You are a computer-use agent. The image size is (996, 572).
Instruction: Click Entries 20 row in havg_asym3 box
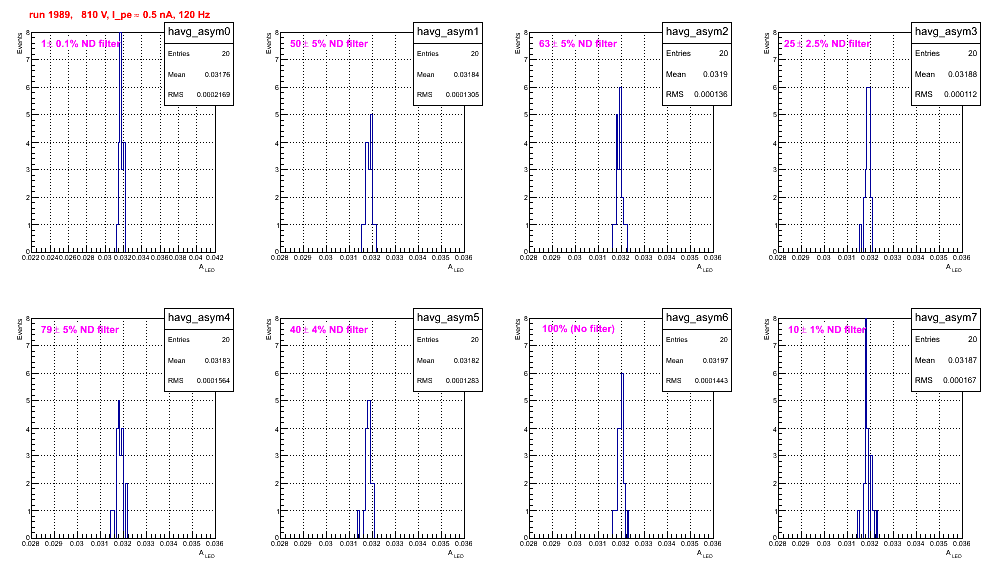click(946, 54)
